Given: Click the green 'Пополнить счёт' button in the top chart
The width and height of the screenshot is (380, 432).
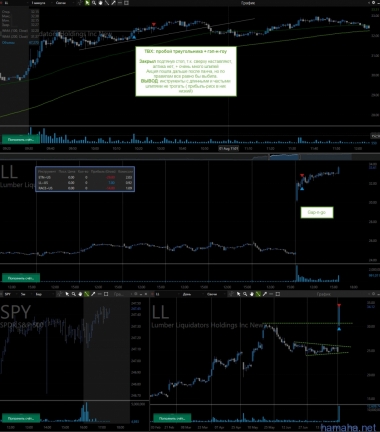Looking at the screenshot, I should (21, 139).
